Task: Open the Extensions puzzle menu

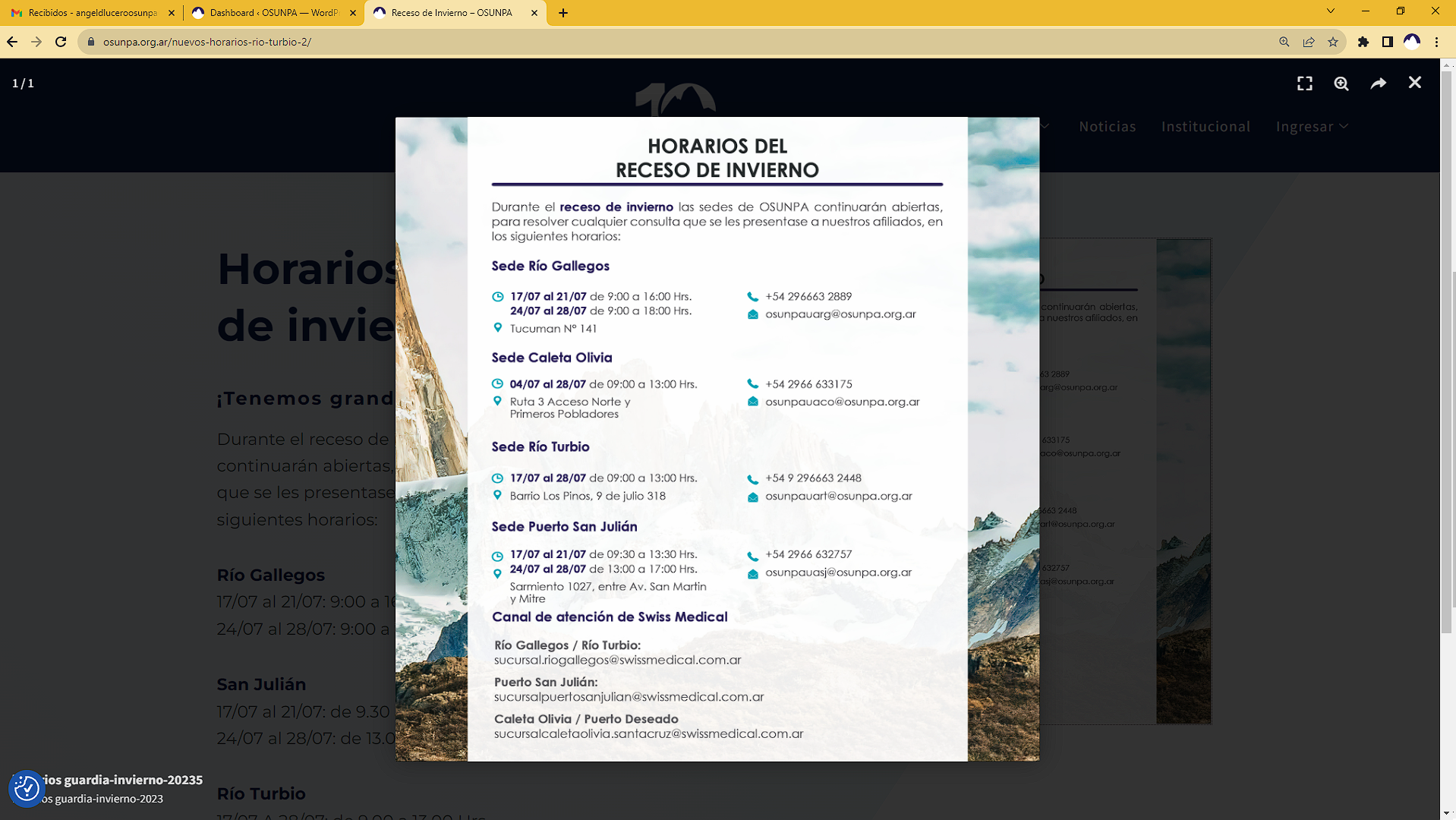Action: pos(1363,42)
